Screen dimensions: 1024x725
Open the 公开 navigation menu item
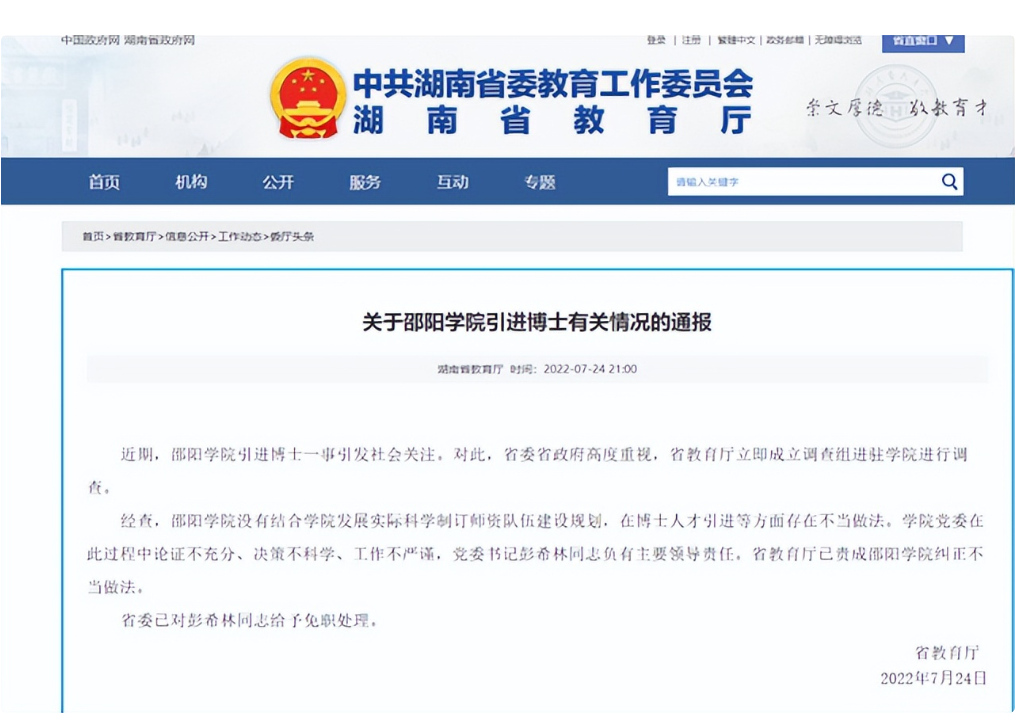[278, 182]
